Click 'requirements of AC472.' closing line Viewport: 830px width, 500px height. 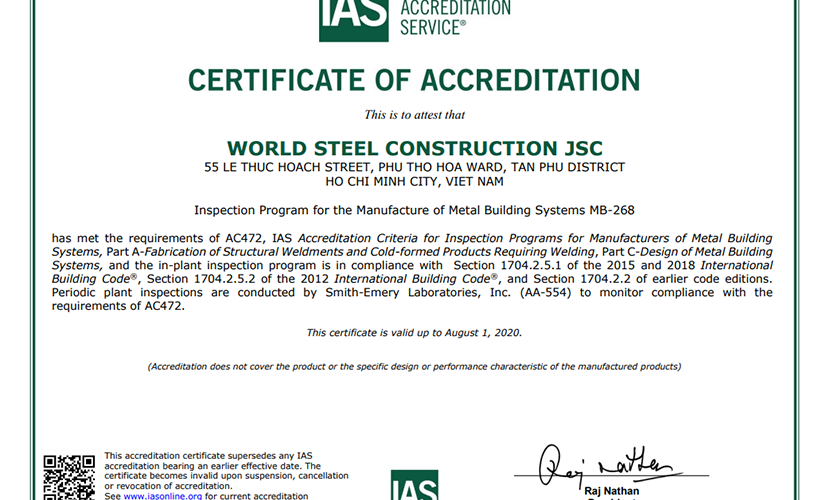coord(118,306)
